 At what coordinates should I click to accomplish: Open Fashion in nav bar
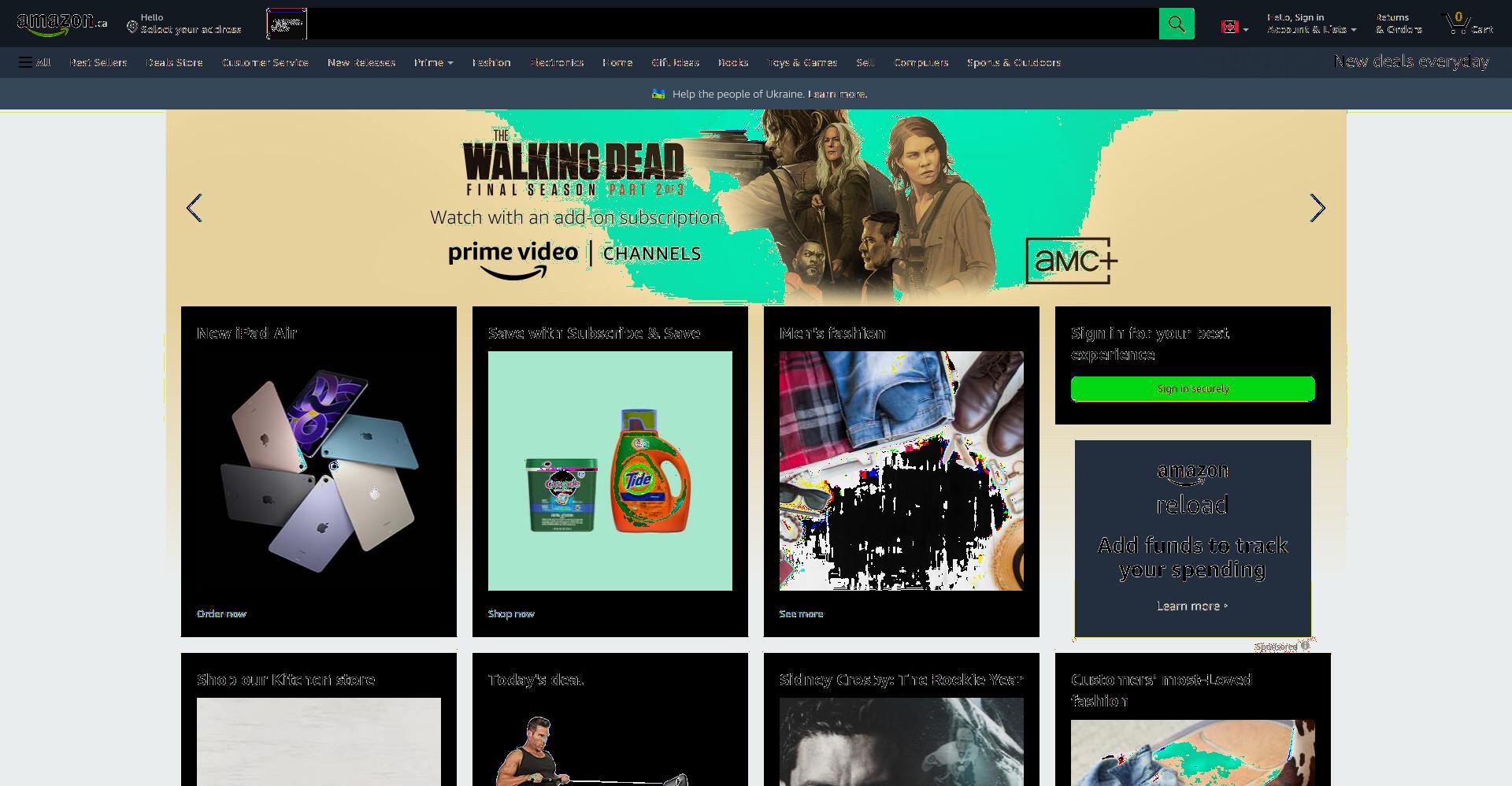pyautogui.click(x=491, y=62)
